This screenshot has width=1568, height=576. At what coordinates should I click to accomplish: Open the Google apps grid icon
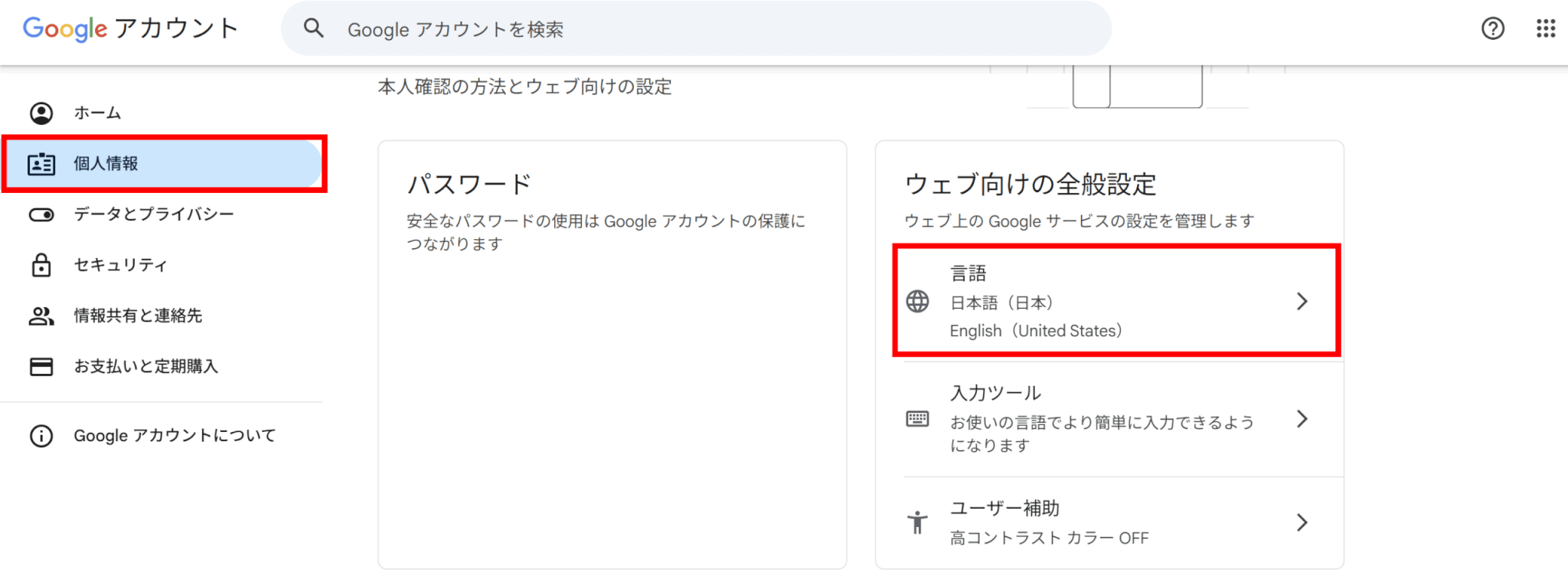(x=1546, y=29)
